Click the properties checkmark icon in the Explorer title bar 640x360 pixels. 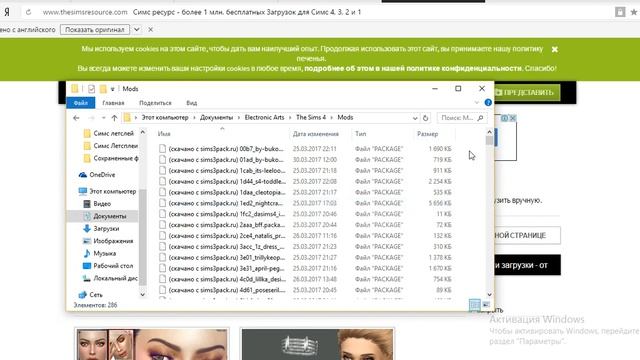tap(91, 89)
